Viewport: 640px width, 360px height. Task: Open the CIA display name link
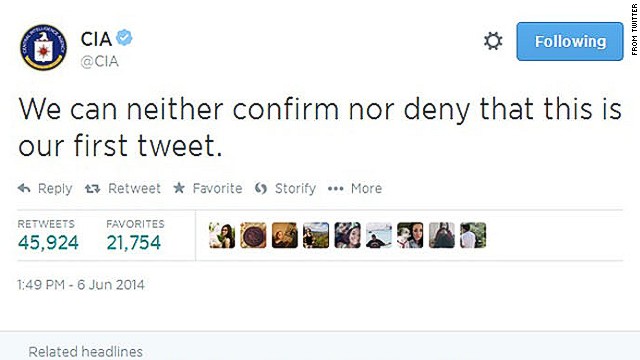(96, 39)
